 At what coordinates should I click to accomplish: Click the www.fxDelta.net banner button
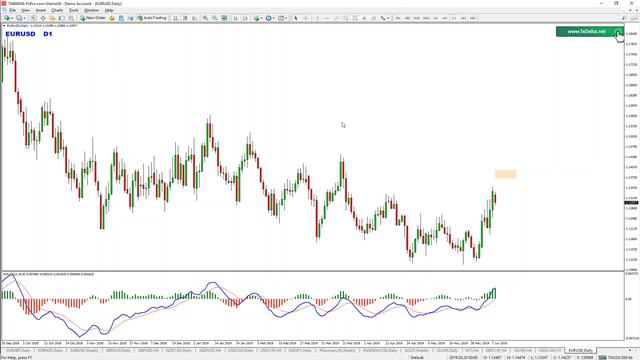point(590,31)
